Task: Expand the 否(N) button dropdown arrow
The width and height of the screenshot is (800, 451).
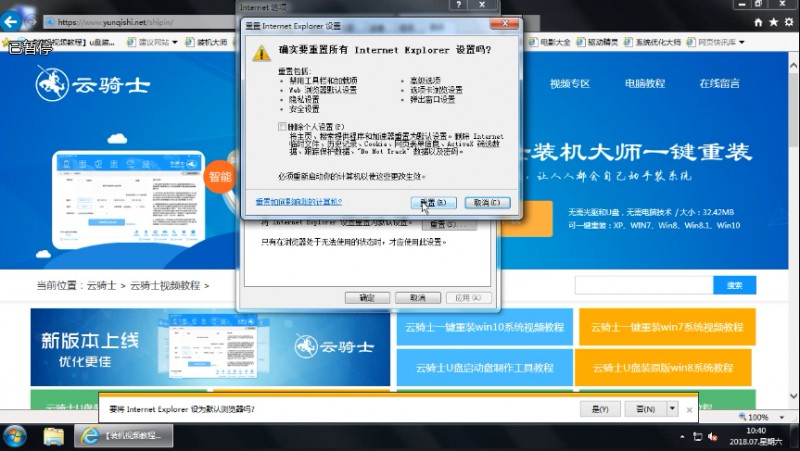Action: tap(672, 409)
